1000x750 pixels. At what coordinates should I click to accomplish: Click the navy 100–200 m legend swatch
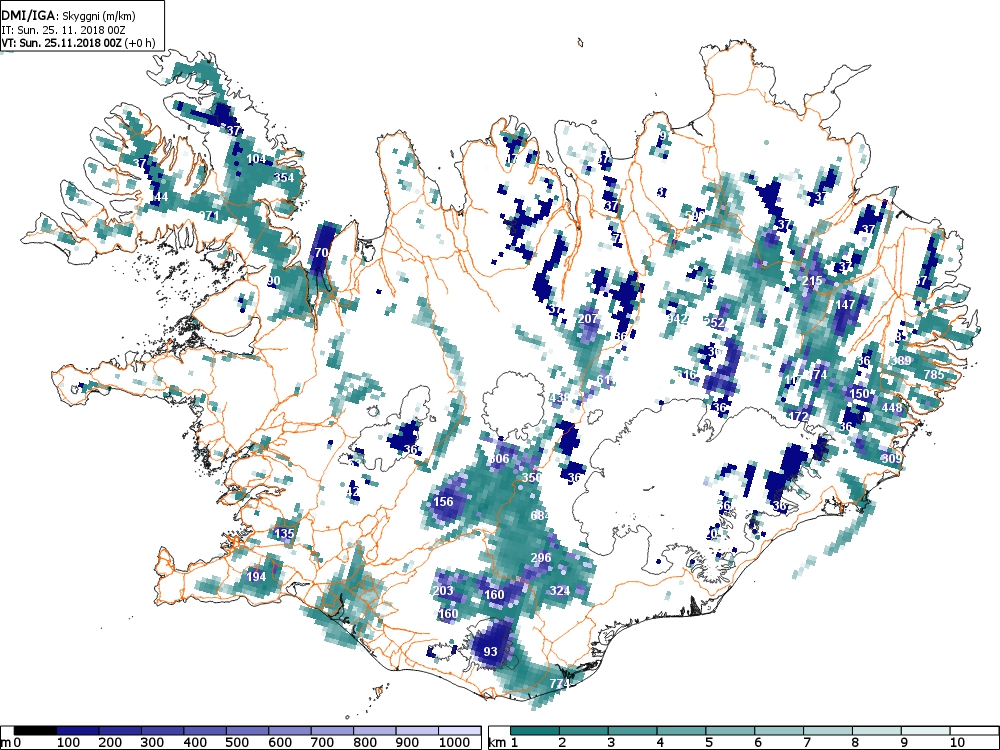tap(78, 731)
